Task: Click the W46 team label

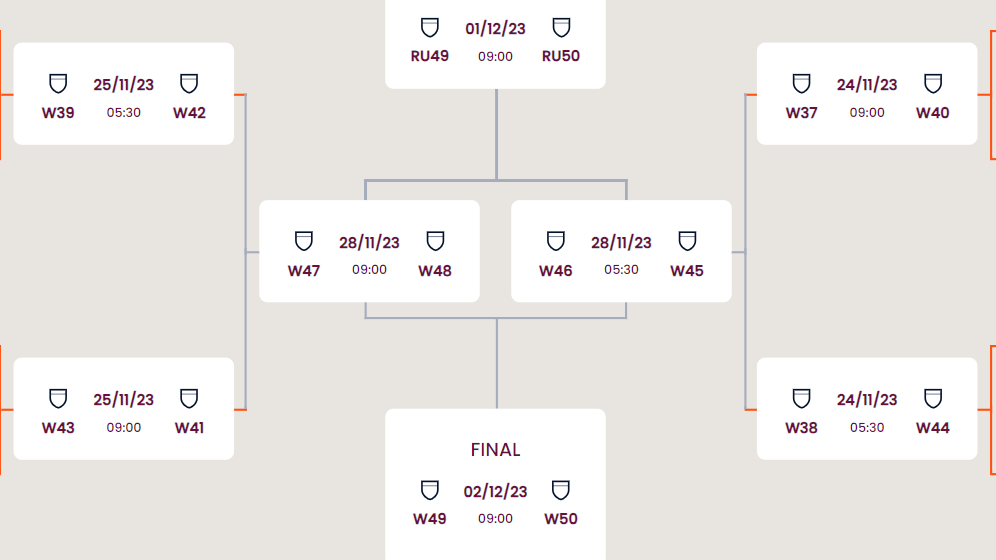Action: [x=556, y=271]
